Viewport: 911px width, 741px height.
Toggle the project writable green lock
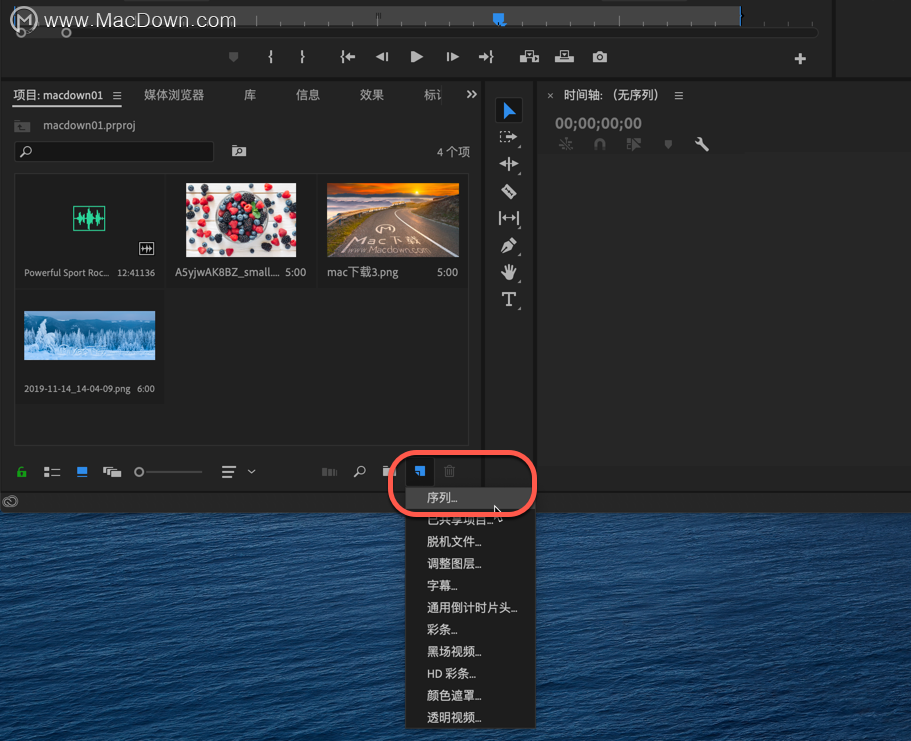21,472
